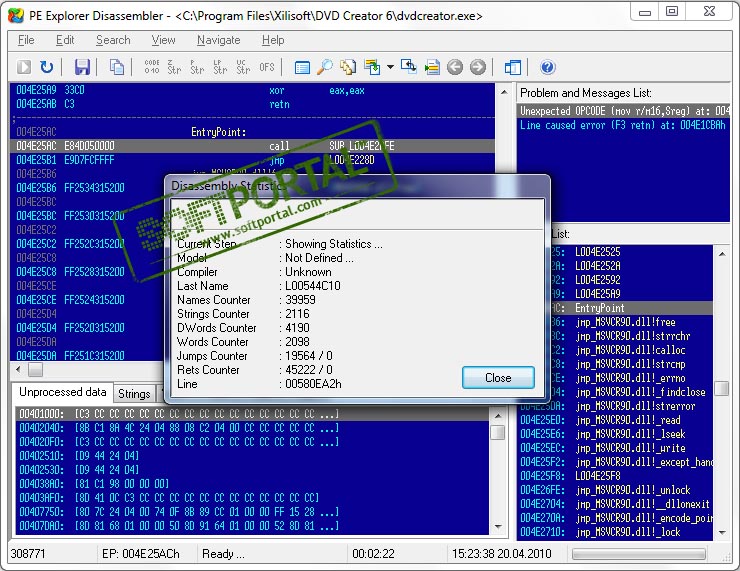Open the Help menu
Viewport: 740px width, 571px height.
[273, 40]
